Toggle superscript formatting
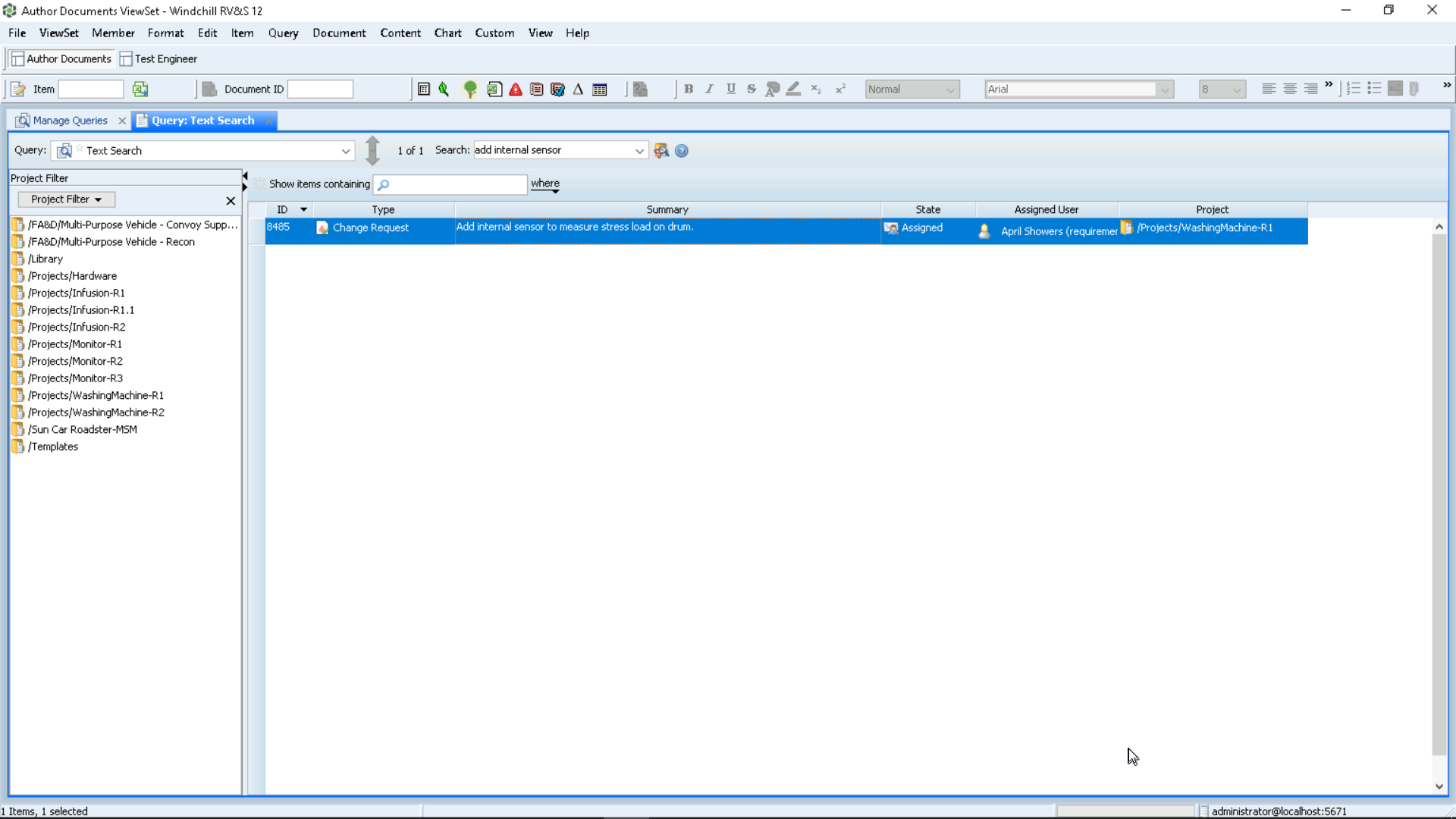This screenshot has width=1456, height=819. pyautogui.click(x=840, y=89)
